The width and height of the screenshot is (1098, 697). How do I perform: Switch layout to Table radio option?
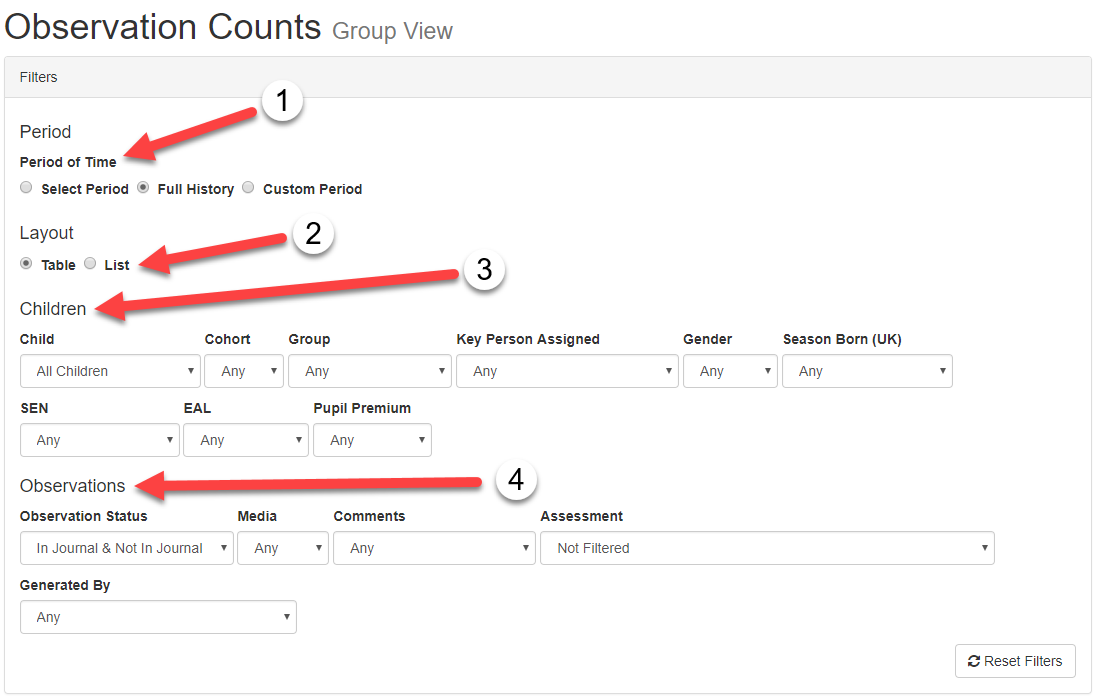27,264
